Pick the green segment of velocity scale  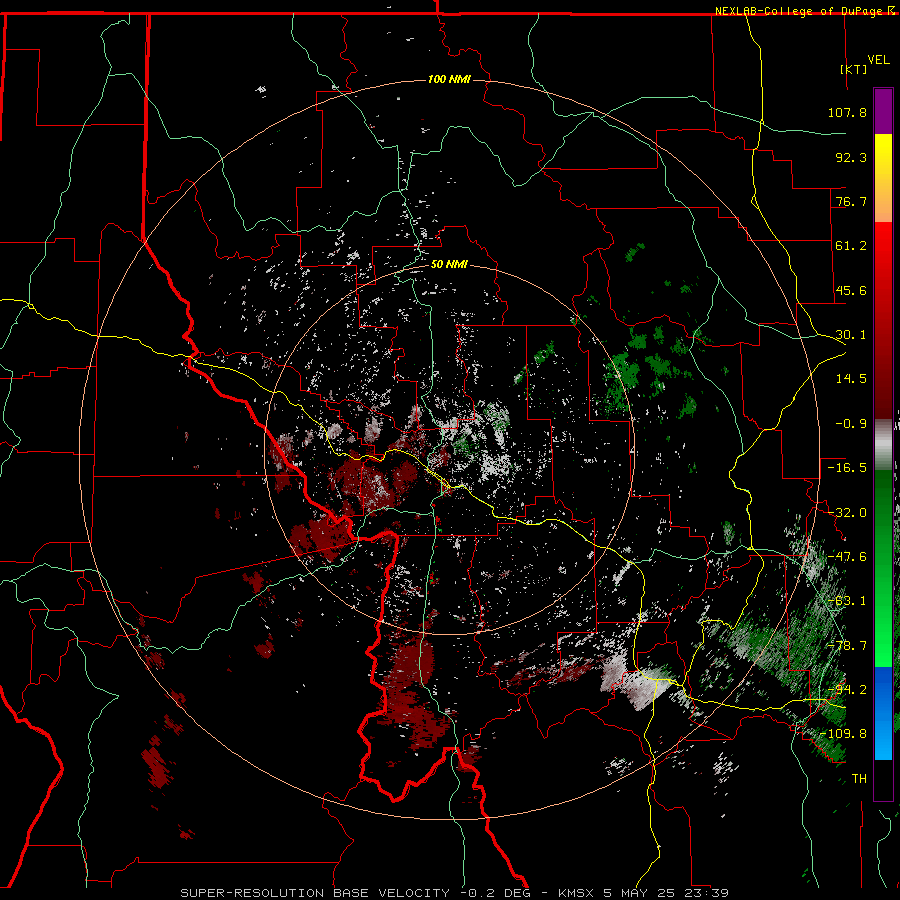(x=883, y=568)
